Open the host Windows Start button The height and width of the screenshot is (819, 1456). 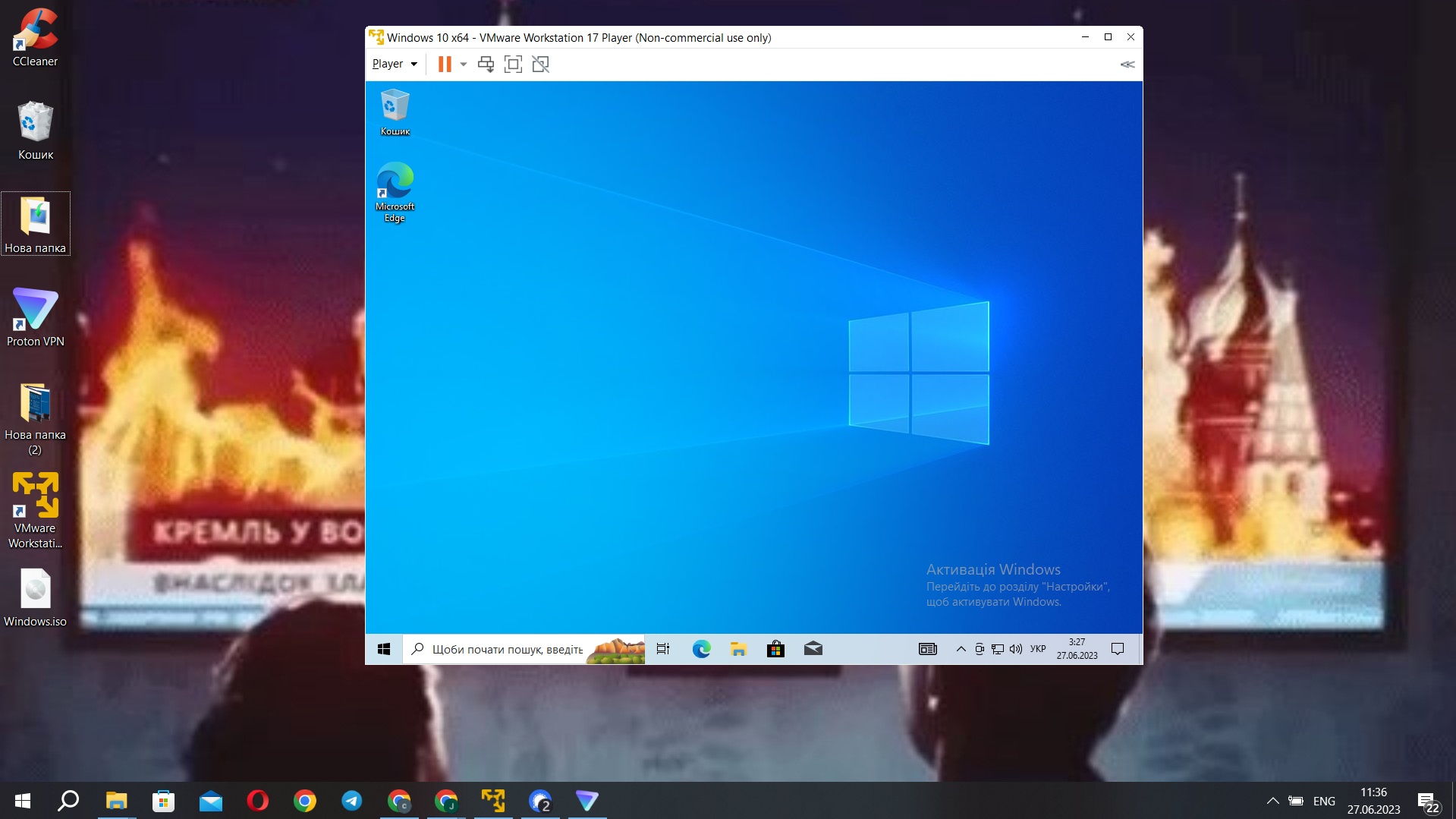click(x=23, y=801)
